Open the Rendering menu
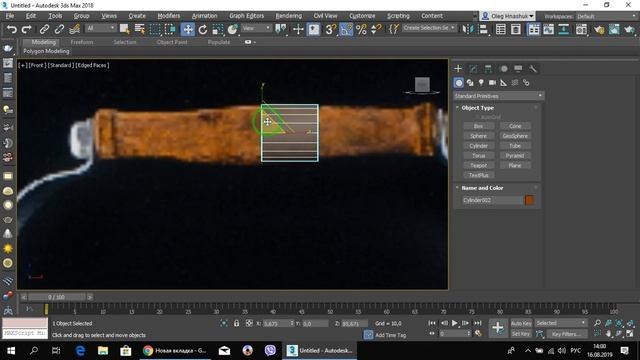Screen dimensions: 640x360 point(289,16)
